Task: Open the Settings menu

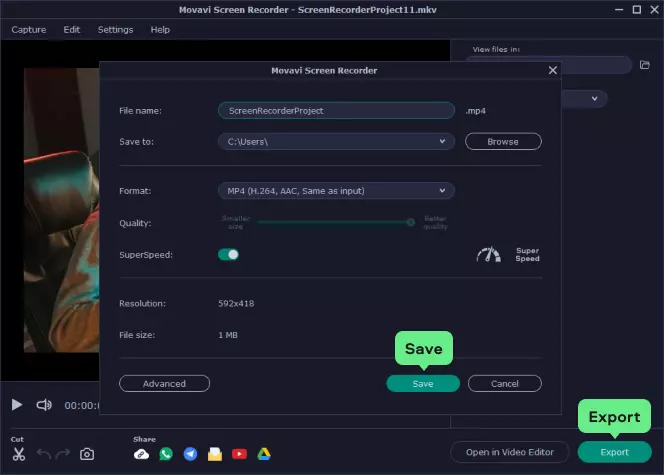Action: pos(115,30)
